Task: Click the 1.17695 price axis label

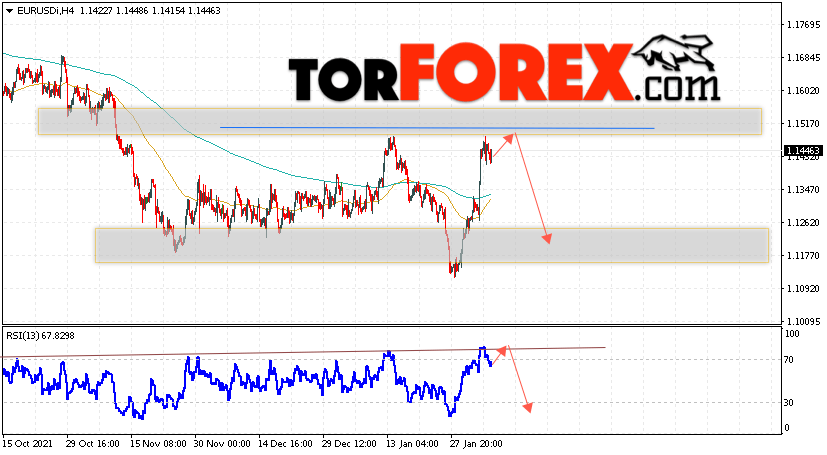Action: (x=803, y=25)
